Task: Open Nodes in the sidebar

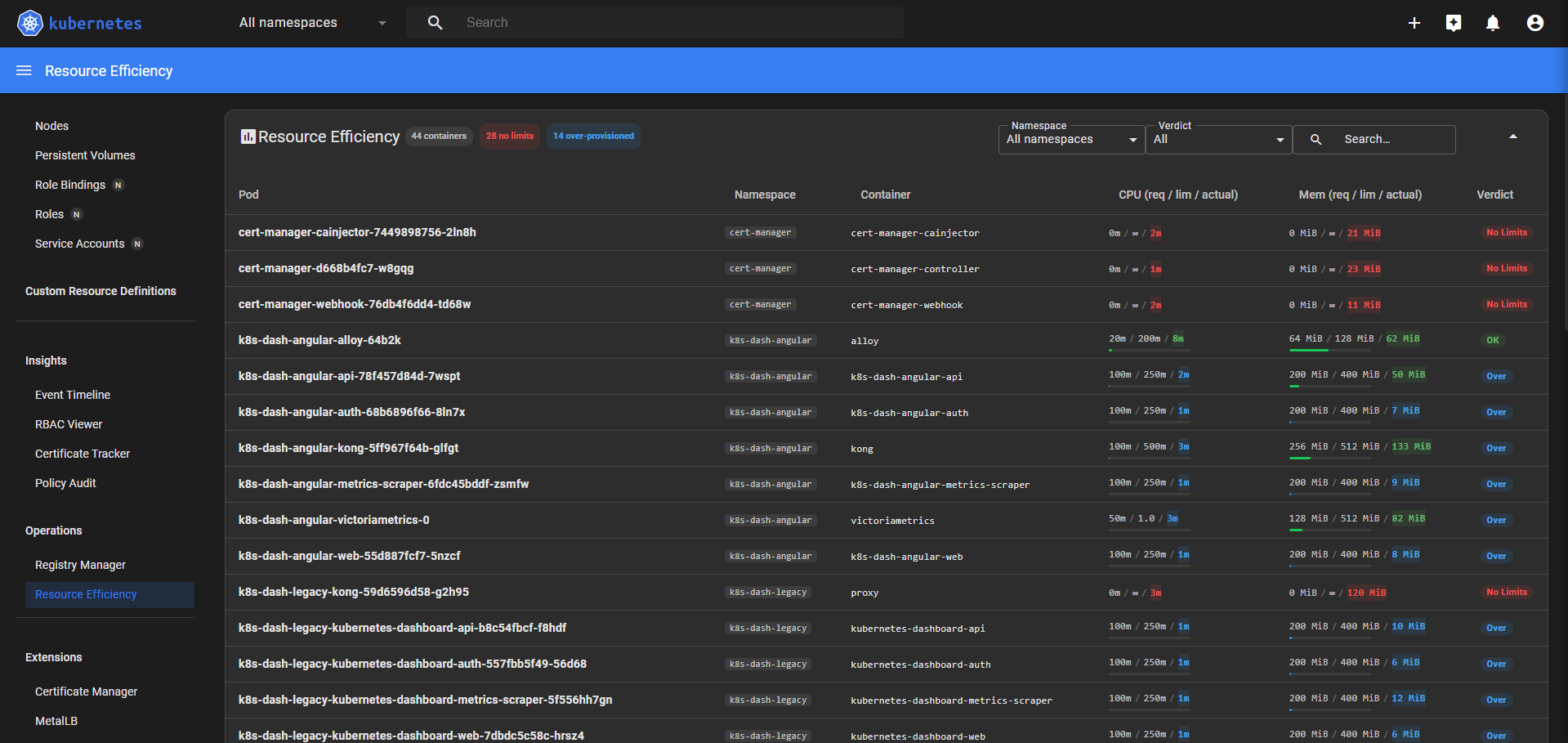Action: point(51,126)
